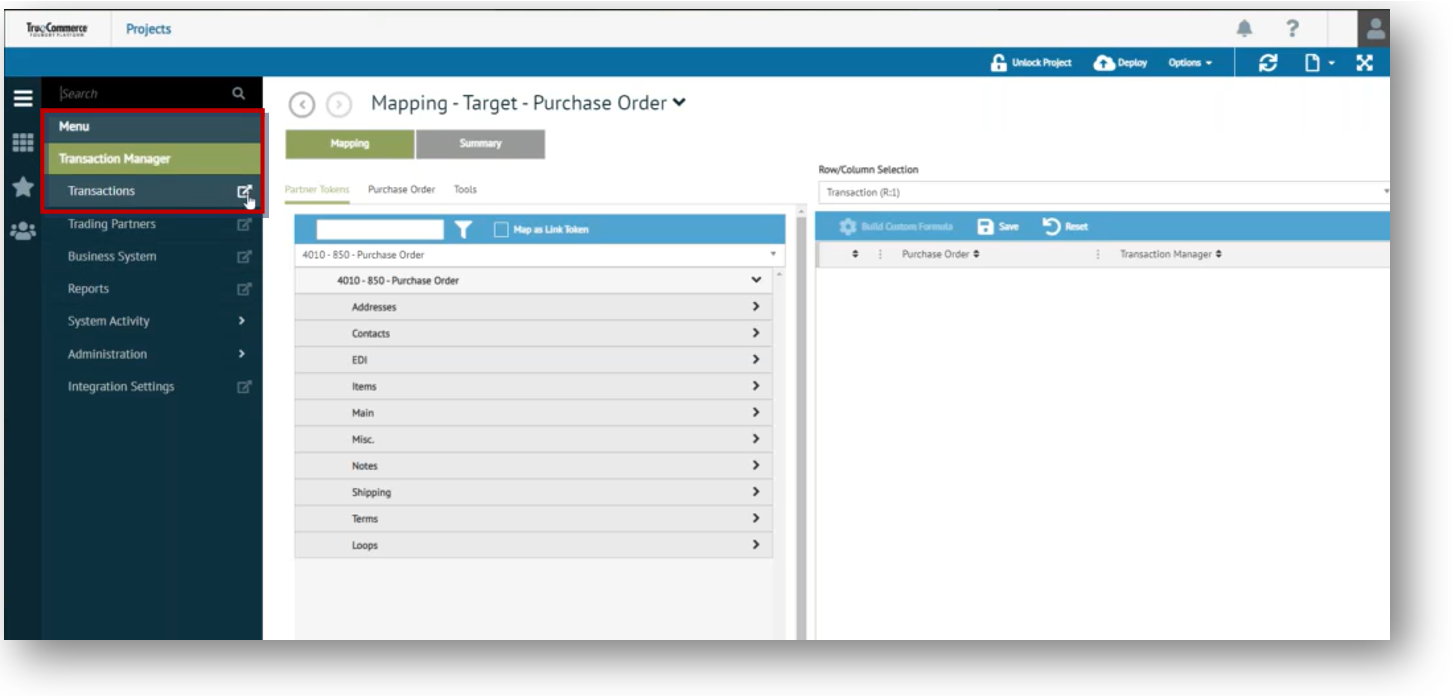Click the token filter text field
Image resolution: width=1453 pixels, height=696 pixels.
[x=379, y=230]
